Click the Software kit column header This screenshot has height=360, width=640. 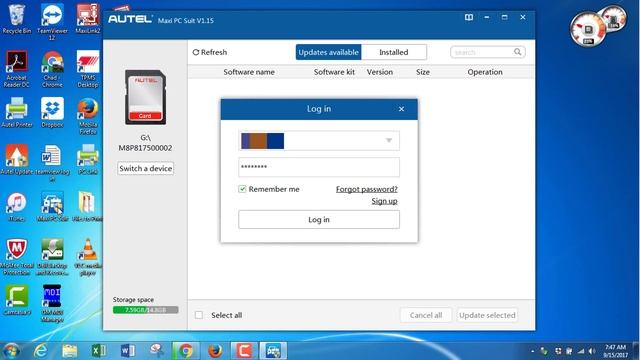point(334,72)
